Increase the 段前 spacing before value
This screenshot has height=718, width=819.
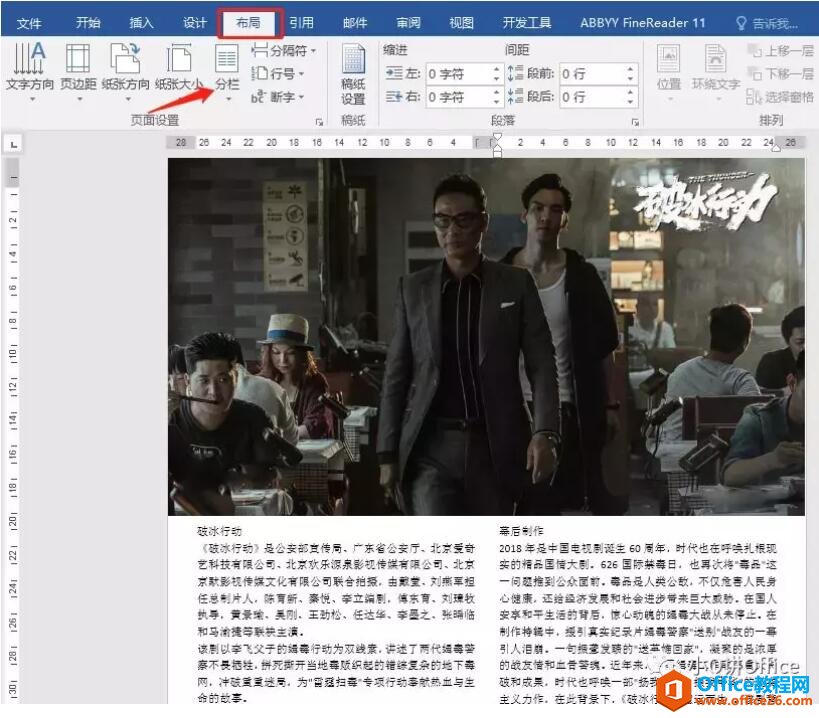[x=631, y=69]
